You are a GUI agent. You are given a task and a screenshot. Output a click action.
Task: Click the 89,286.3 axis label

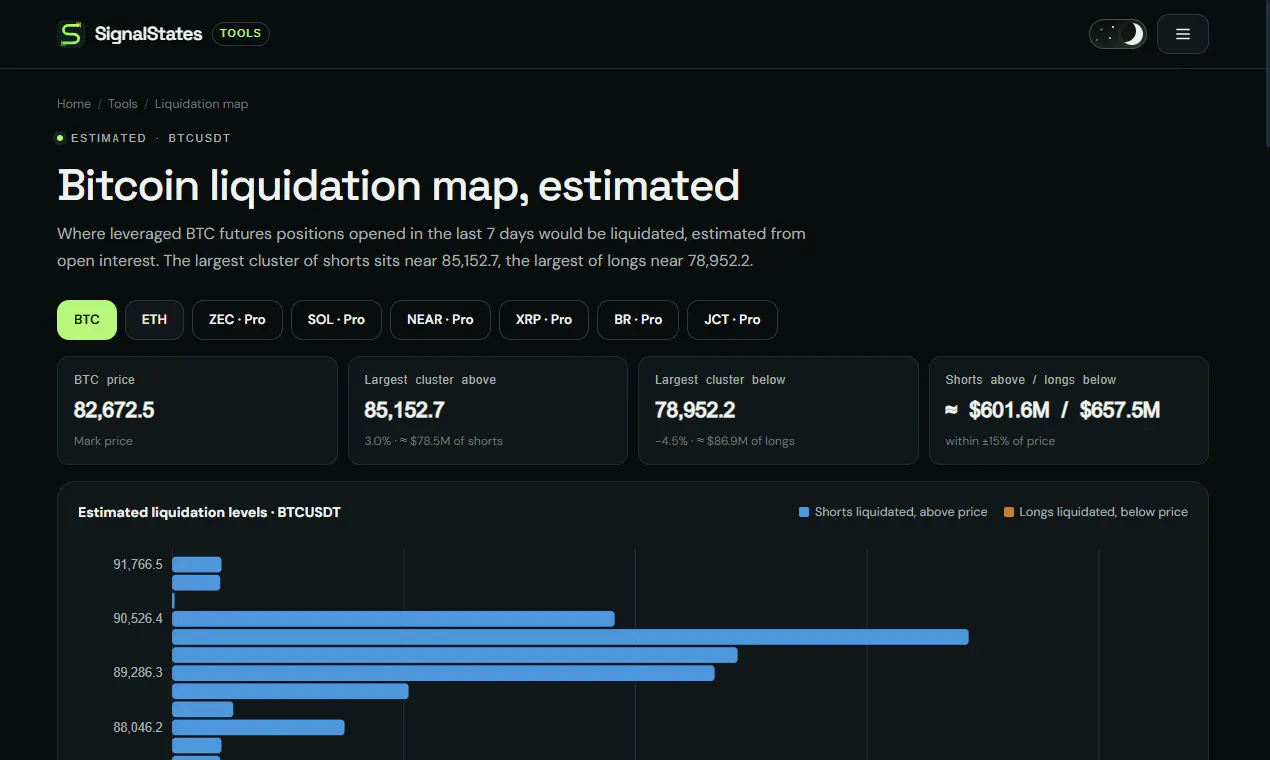pyautogui.click(x=138, y=673)
